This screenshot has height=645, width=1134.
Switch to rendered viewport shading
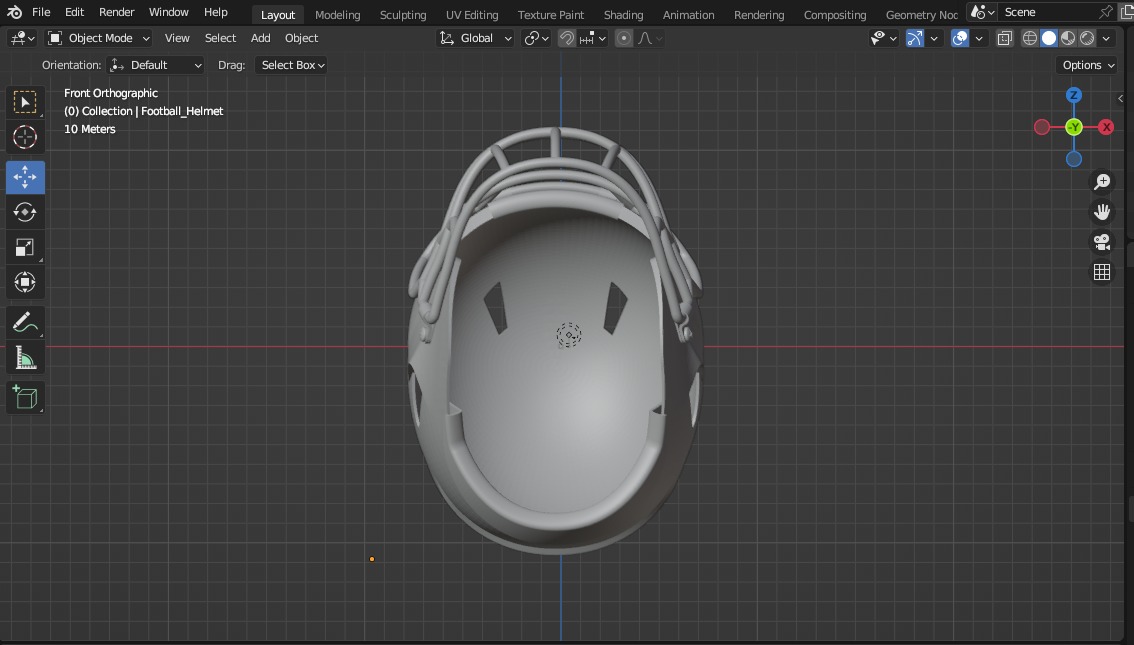pos(1087,38)
